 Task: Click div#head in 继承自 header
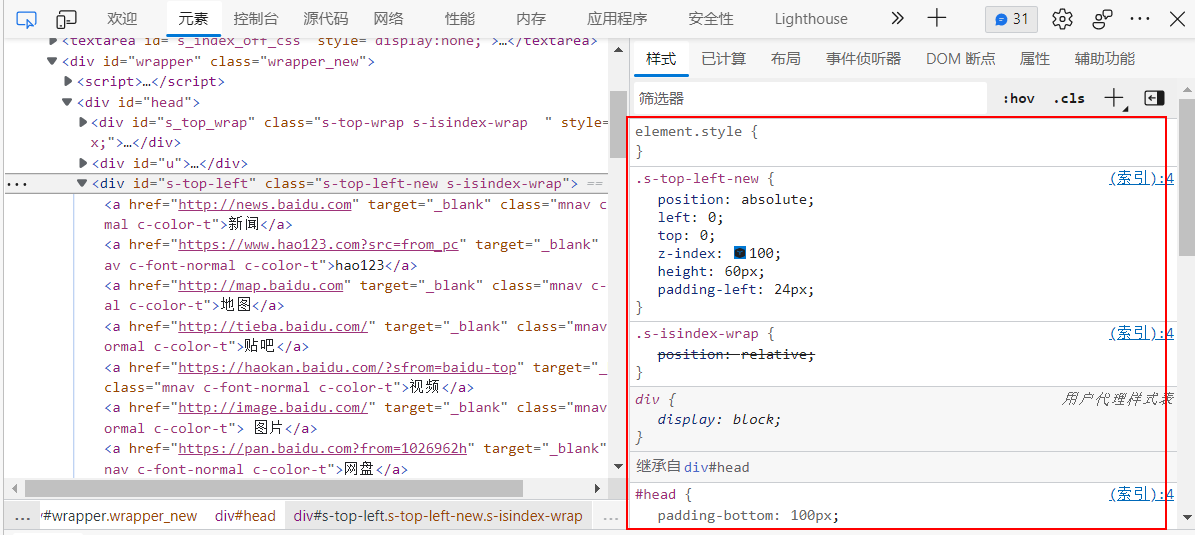[716, 467]
